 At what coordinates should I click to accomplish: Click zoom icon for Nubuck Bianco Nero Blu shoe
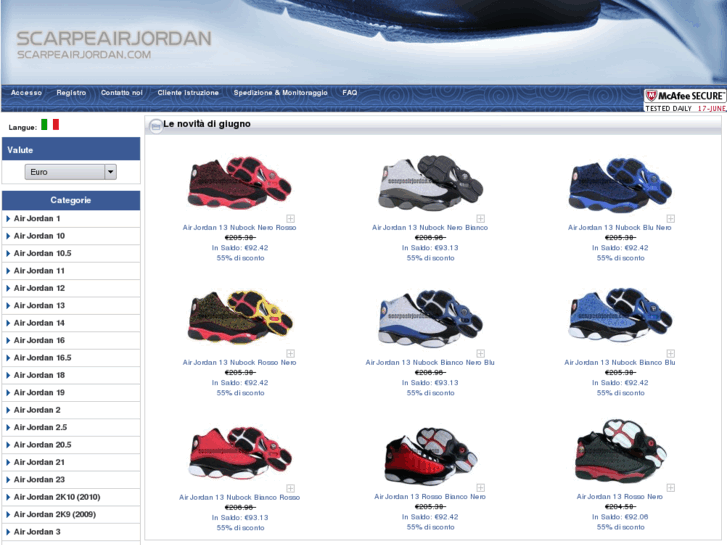pyautogui.click(x=481, y=353)
